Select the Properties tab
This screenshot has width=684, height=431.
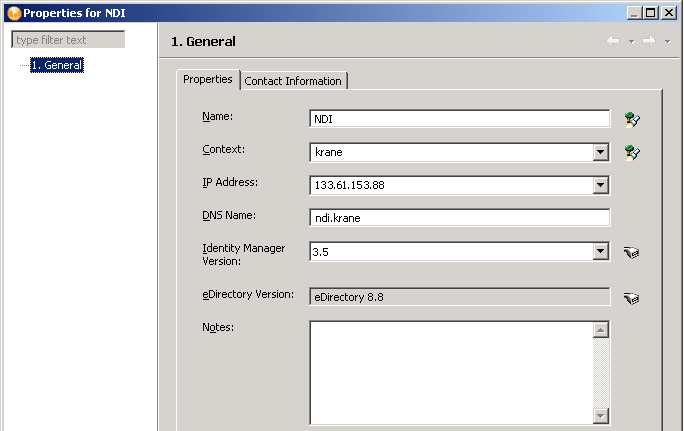click(x=208, y=79)
